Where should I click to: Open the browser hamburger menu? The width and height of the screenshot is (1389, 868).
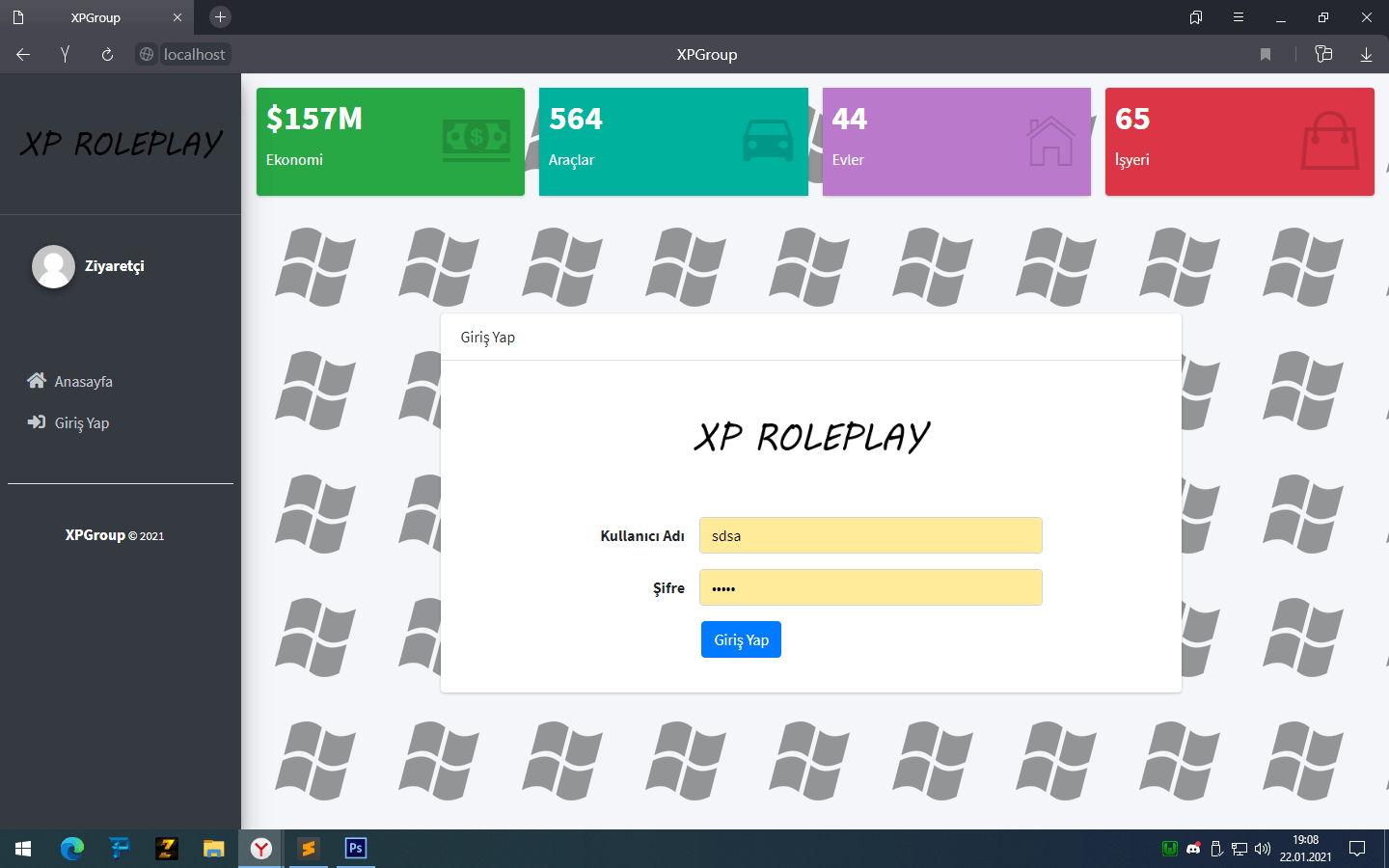point(1239,17)
